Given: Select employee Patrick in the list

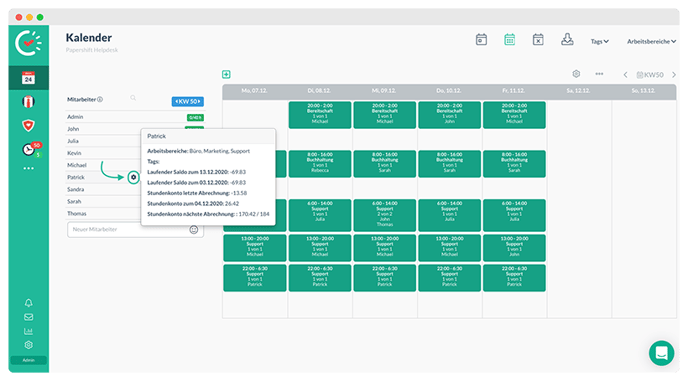Looking at the screenshot, I should coord(76,177).
